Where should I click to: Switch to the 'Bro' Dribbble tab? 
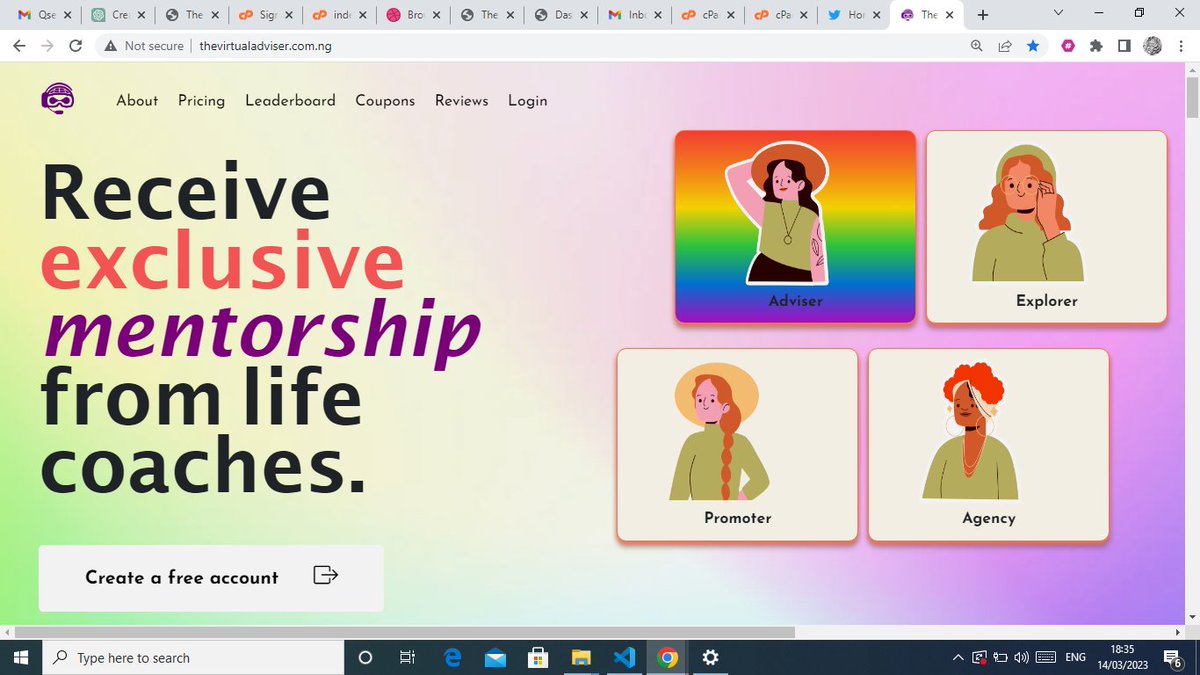pyautogui.click(x=412, y=15)
